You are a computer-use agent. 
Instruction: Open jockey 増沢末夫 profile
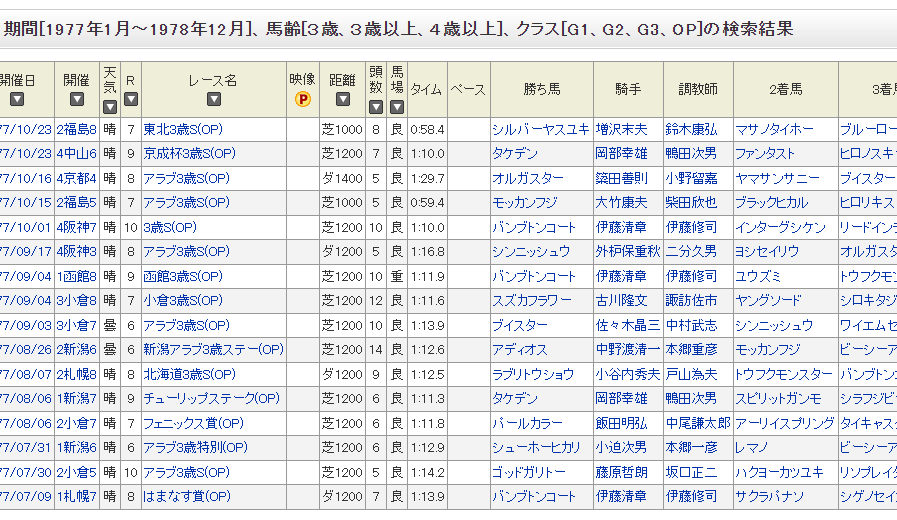point(621,130)
